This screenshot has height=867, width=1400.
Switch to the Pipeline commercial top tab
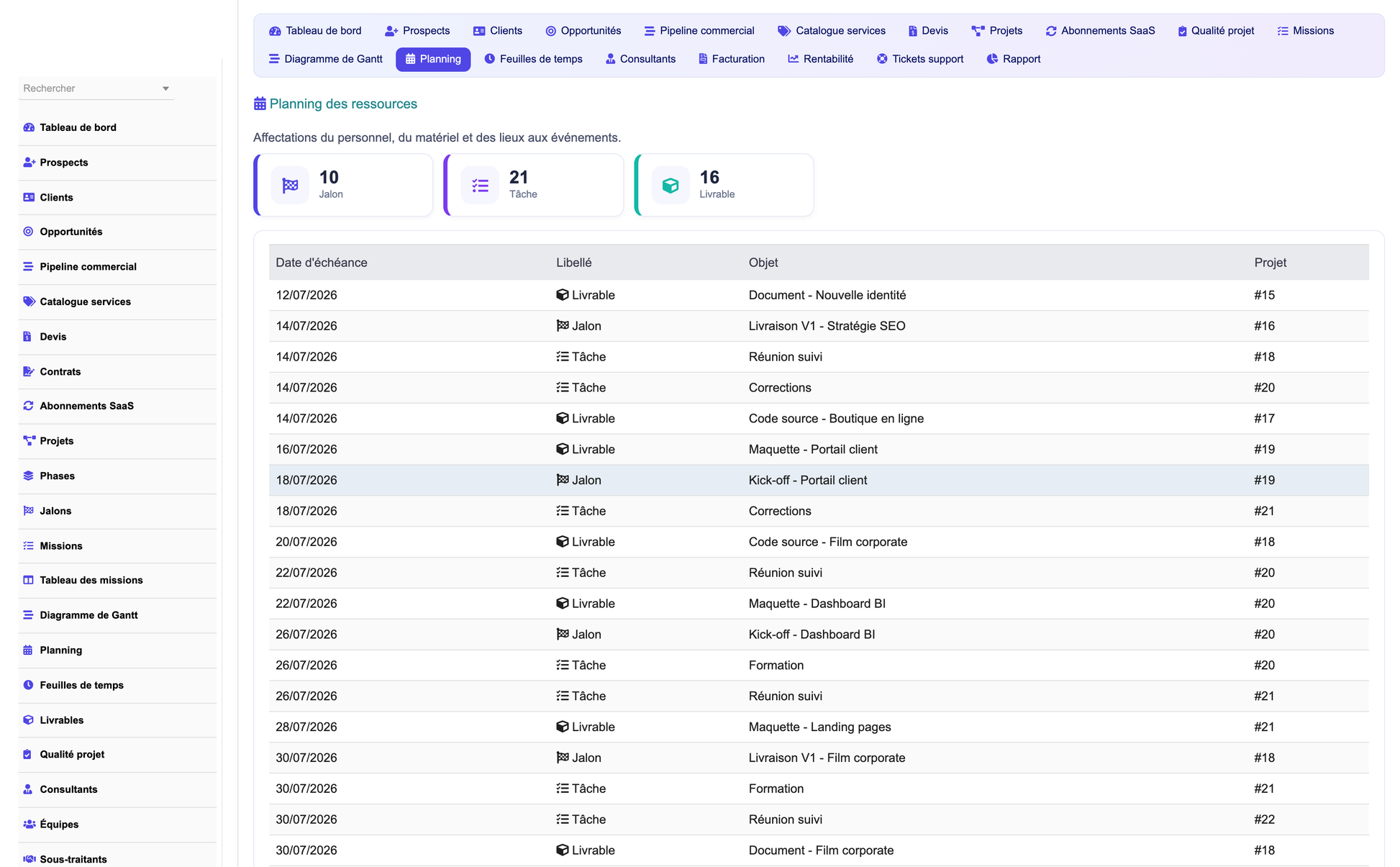(699, 31)
